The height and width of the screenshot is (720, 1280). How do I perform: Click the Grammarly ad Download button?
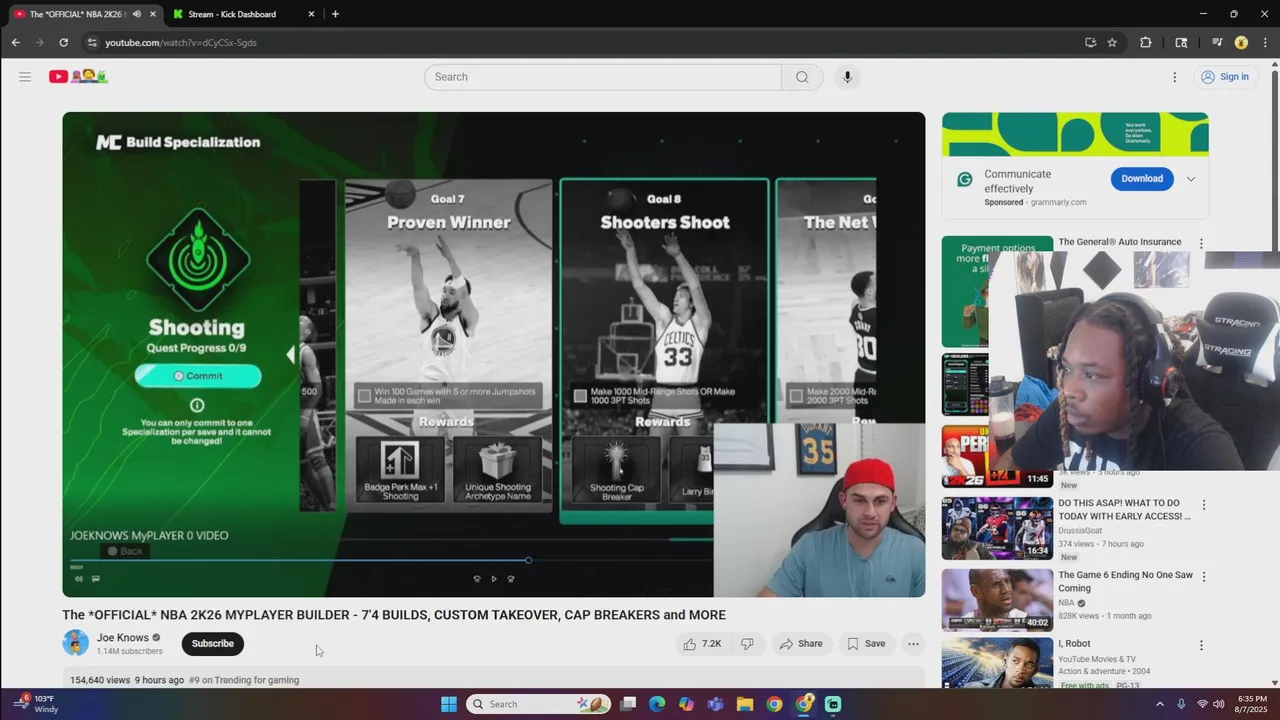coord(1142,179)
